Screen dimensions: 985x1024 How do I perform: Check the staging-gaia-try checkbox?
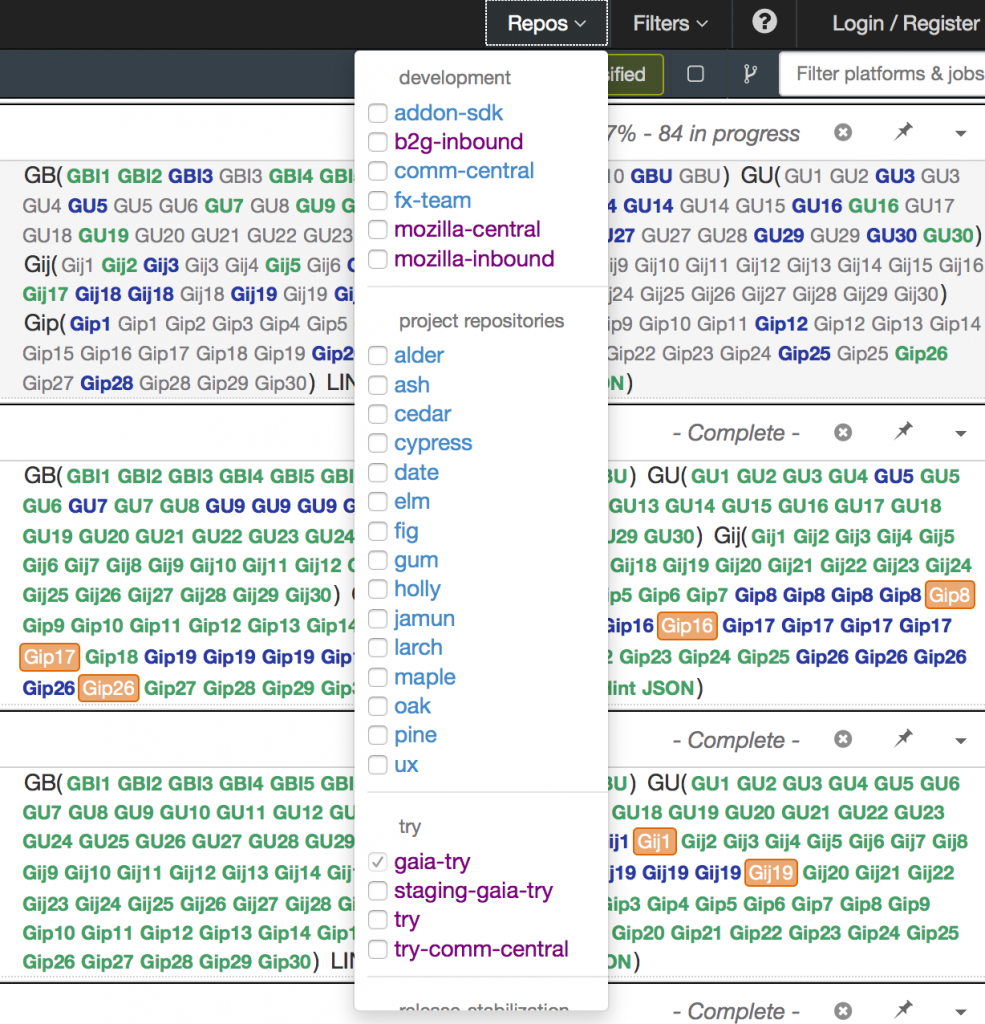click(x=378, y=891)
